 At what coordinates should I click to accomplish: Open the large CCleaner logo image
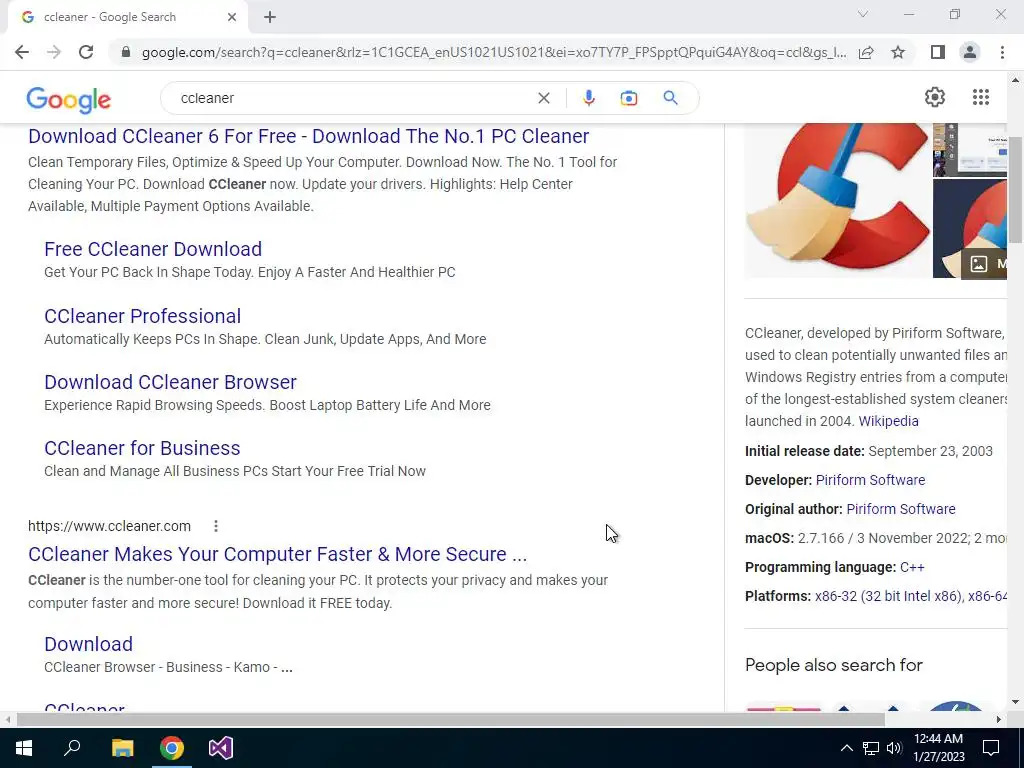(838, 200)
